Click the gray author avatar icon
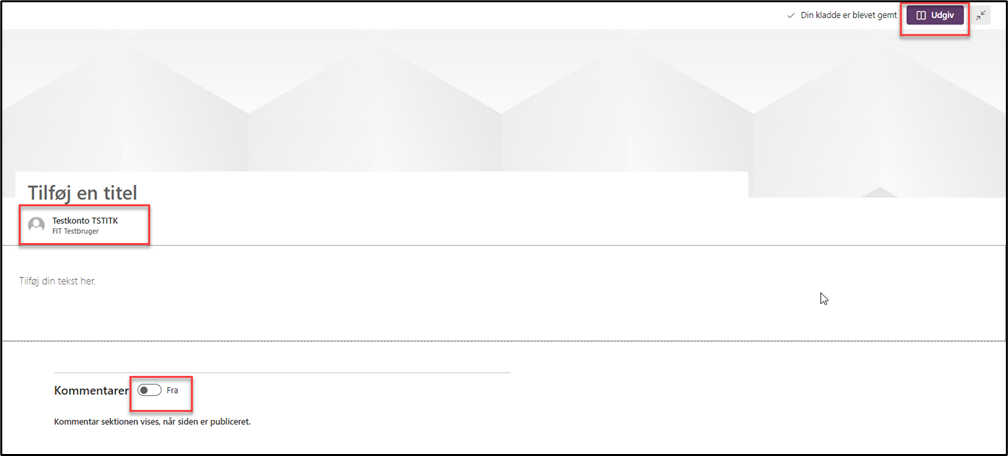The image size is (1008, 456). click(37, 224)
